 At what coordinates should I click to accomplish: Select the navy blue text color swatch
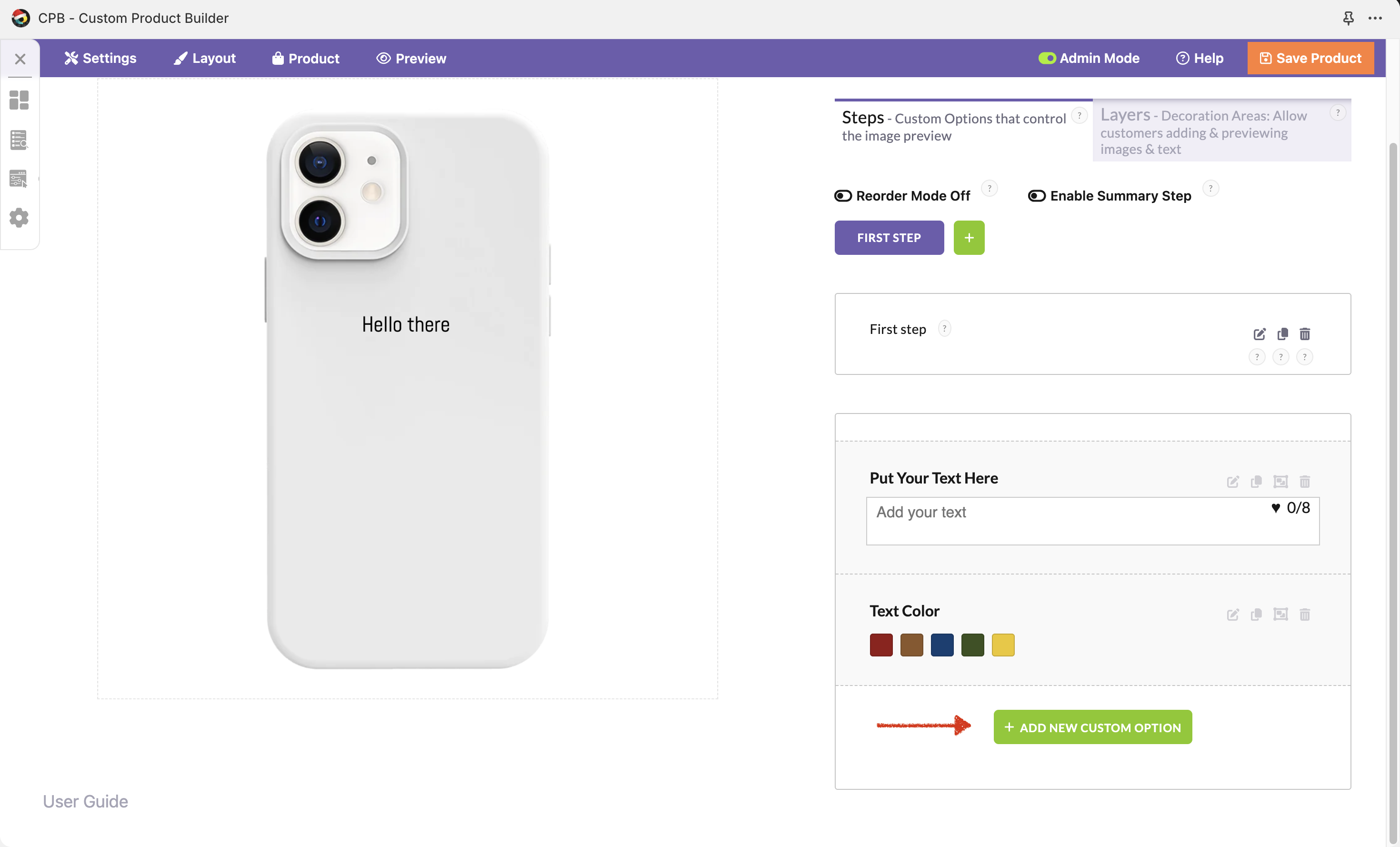click(942, 645)
